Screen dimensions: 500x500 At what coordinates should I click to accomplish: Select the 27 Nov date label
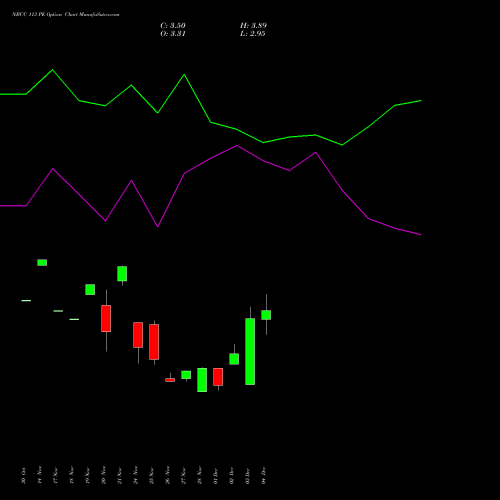(184, 475)
